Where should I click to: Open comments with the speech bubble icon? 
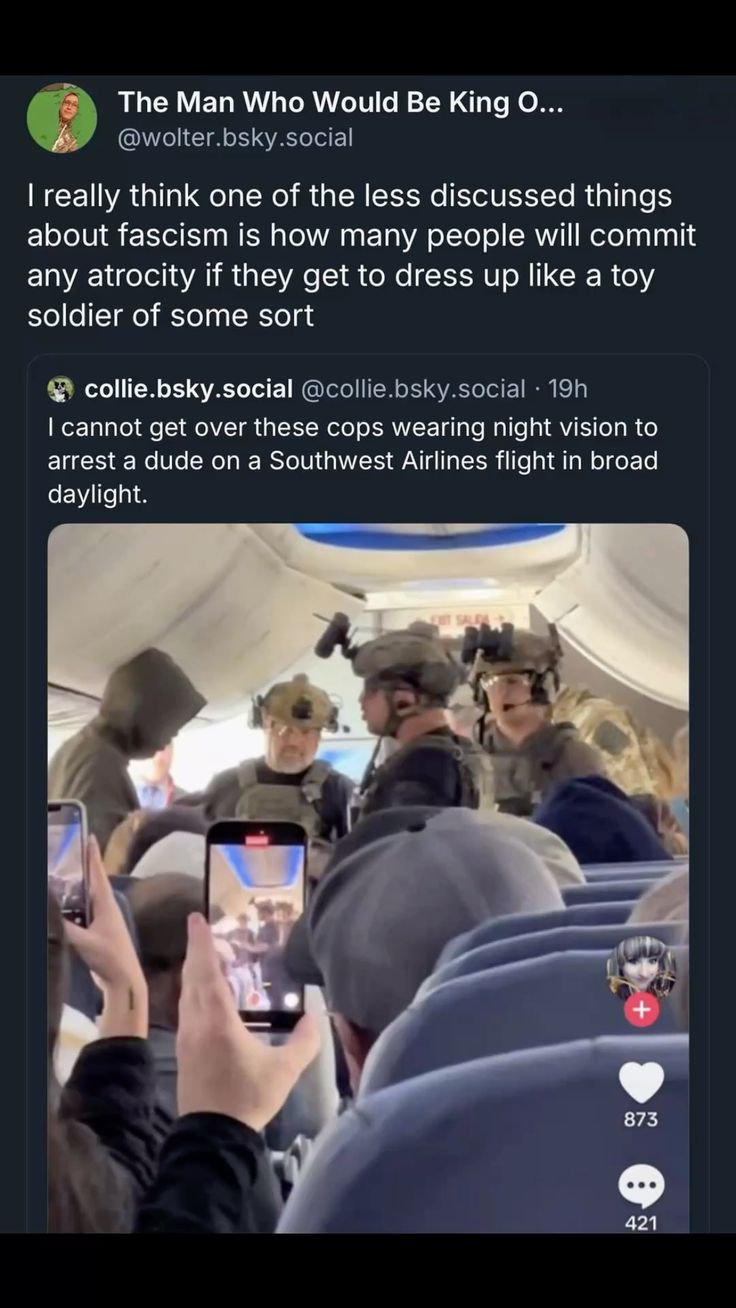641,1186
